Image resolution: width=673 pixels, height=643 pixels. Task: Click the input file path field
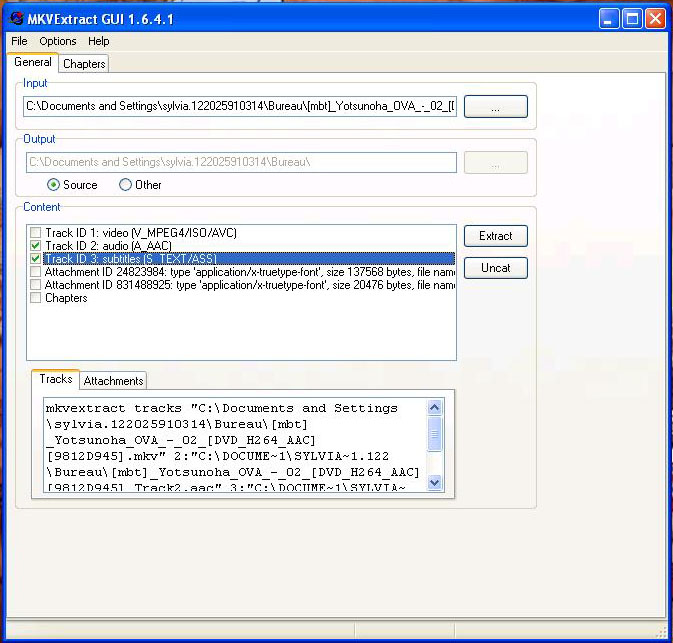point(240,106)
